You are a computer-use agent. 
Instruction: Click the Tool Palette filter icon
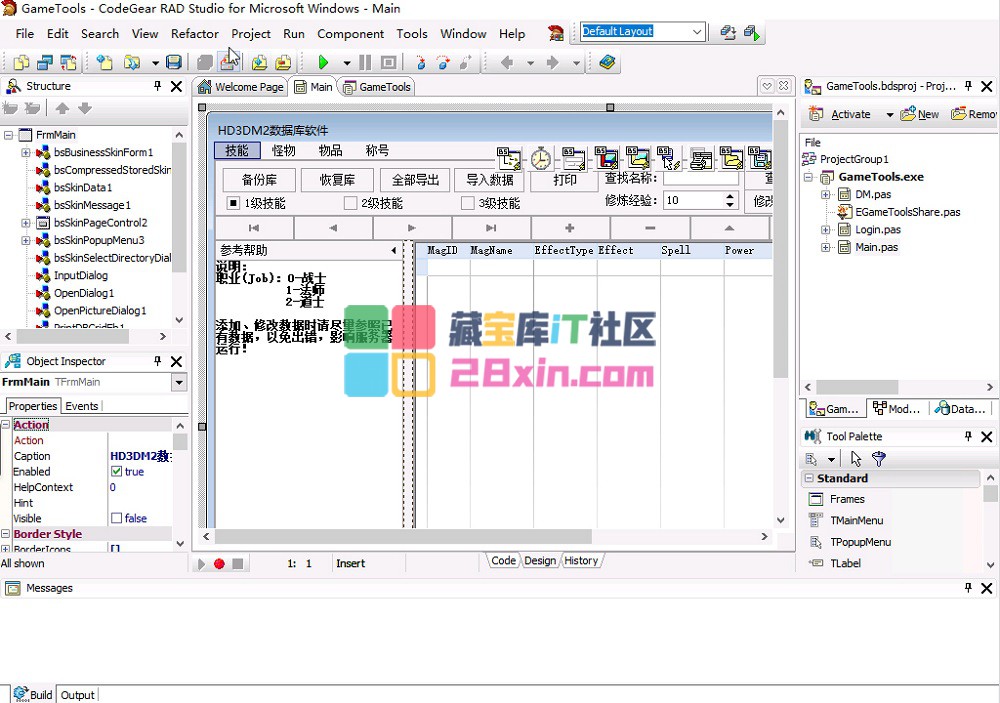(x=879, y=459)
